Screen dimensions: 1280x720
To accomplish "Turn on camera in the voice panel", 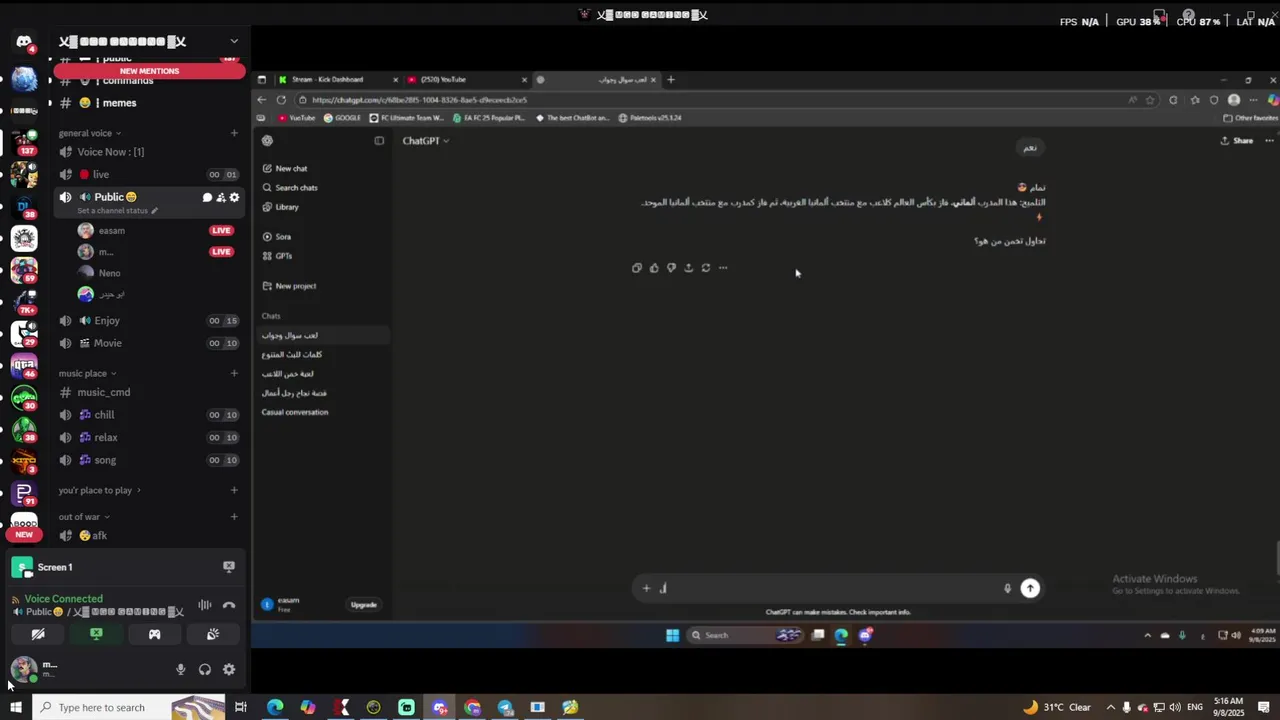I will coord(38,634).
